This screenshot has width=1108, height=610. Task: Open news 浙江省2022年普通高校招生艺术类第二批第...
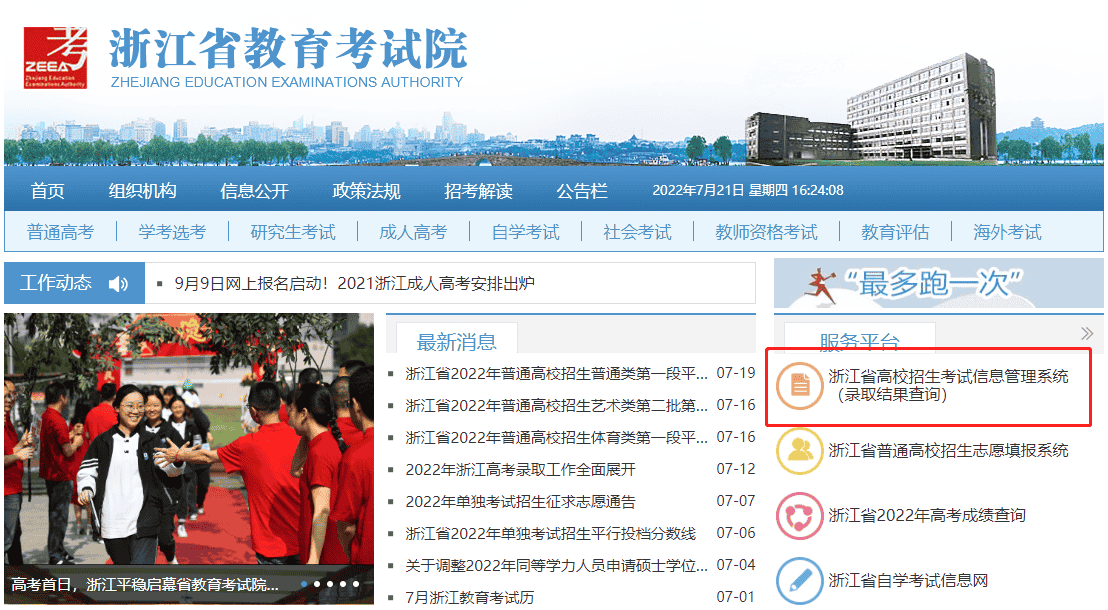click(557, 405)
